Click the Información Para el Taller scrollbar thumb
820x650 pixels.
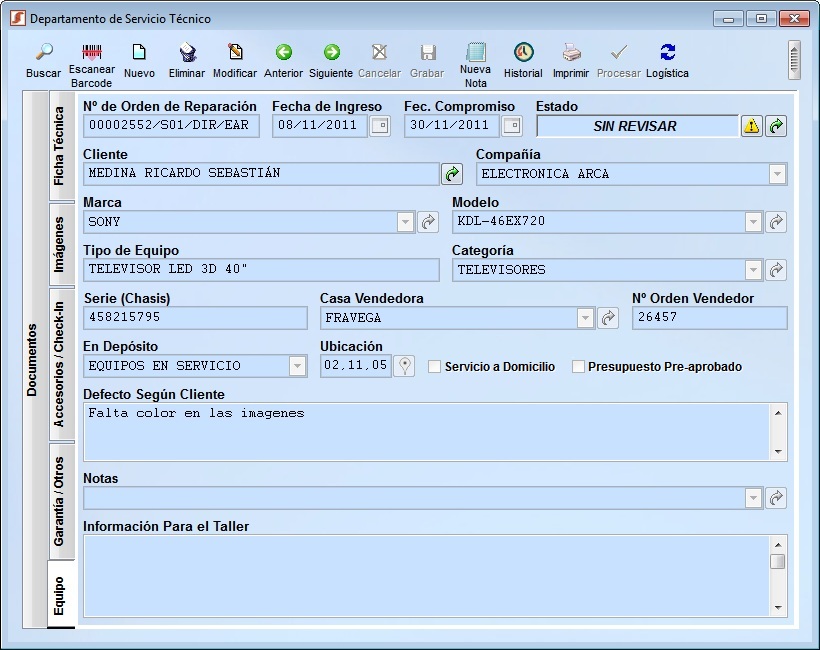778,561
